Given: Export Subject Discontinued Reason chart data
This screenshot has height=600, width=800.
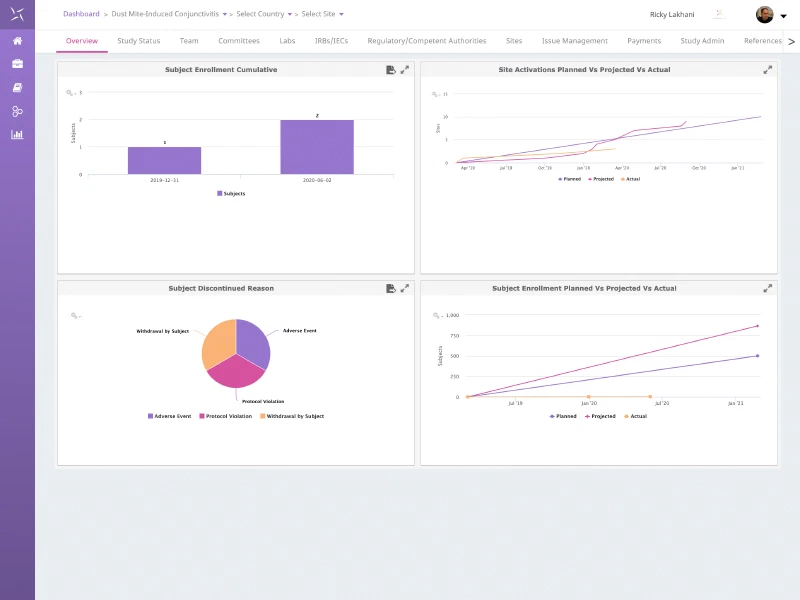Looking at the screenshot, I should (391, 289).
